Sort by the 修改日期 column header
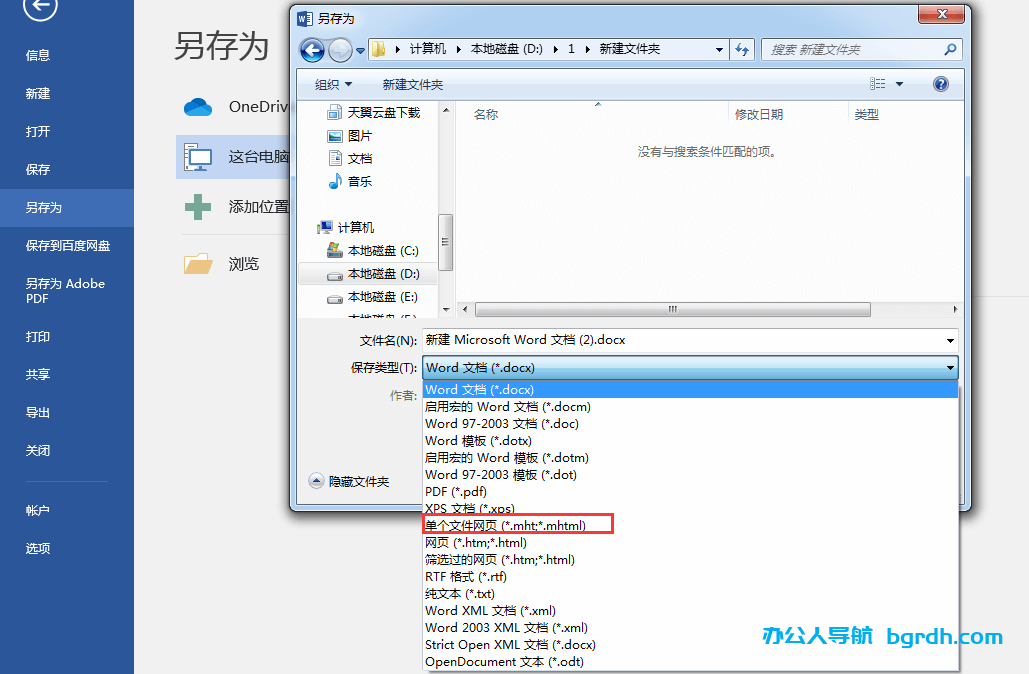1029x674 pixels. (x=759, y=114)
